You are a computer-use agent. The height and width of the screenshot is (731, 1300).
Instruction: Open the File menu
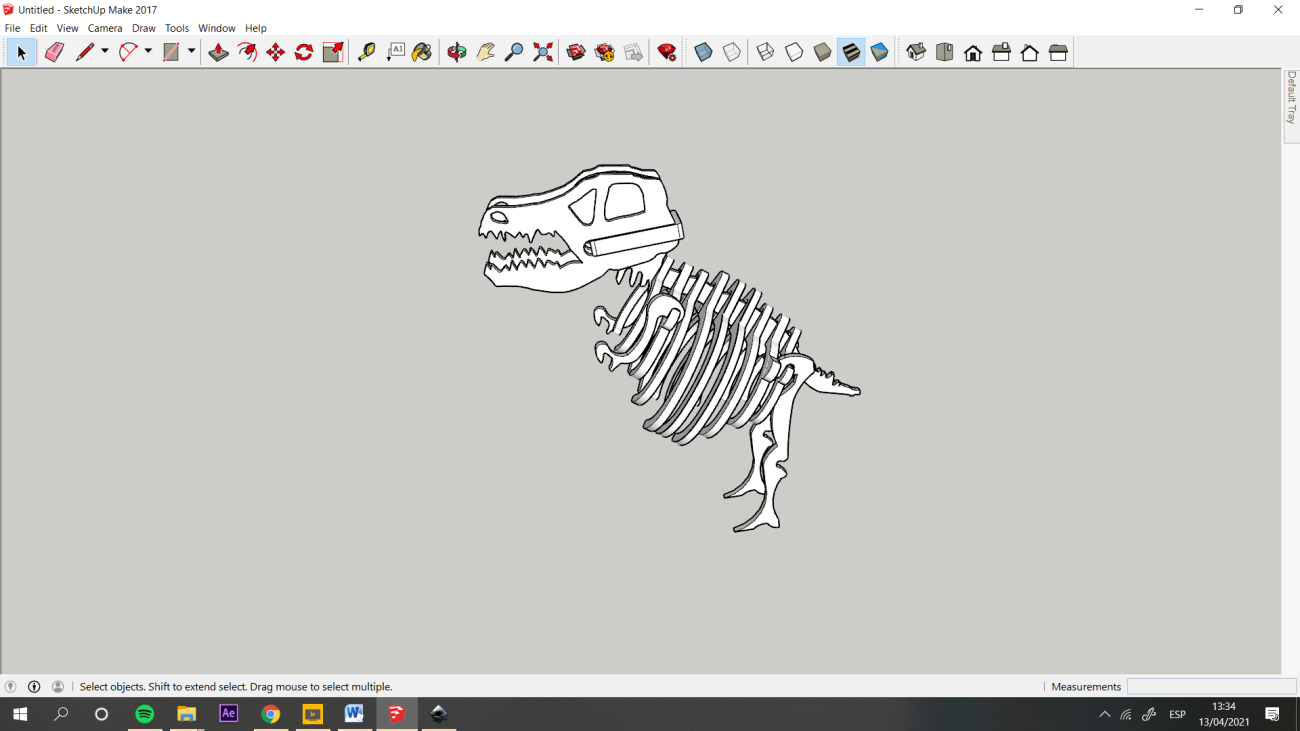pyautogui.click(x=12, y=28)
